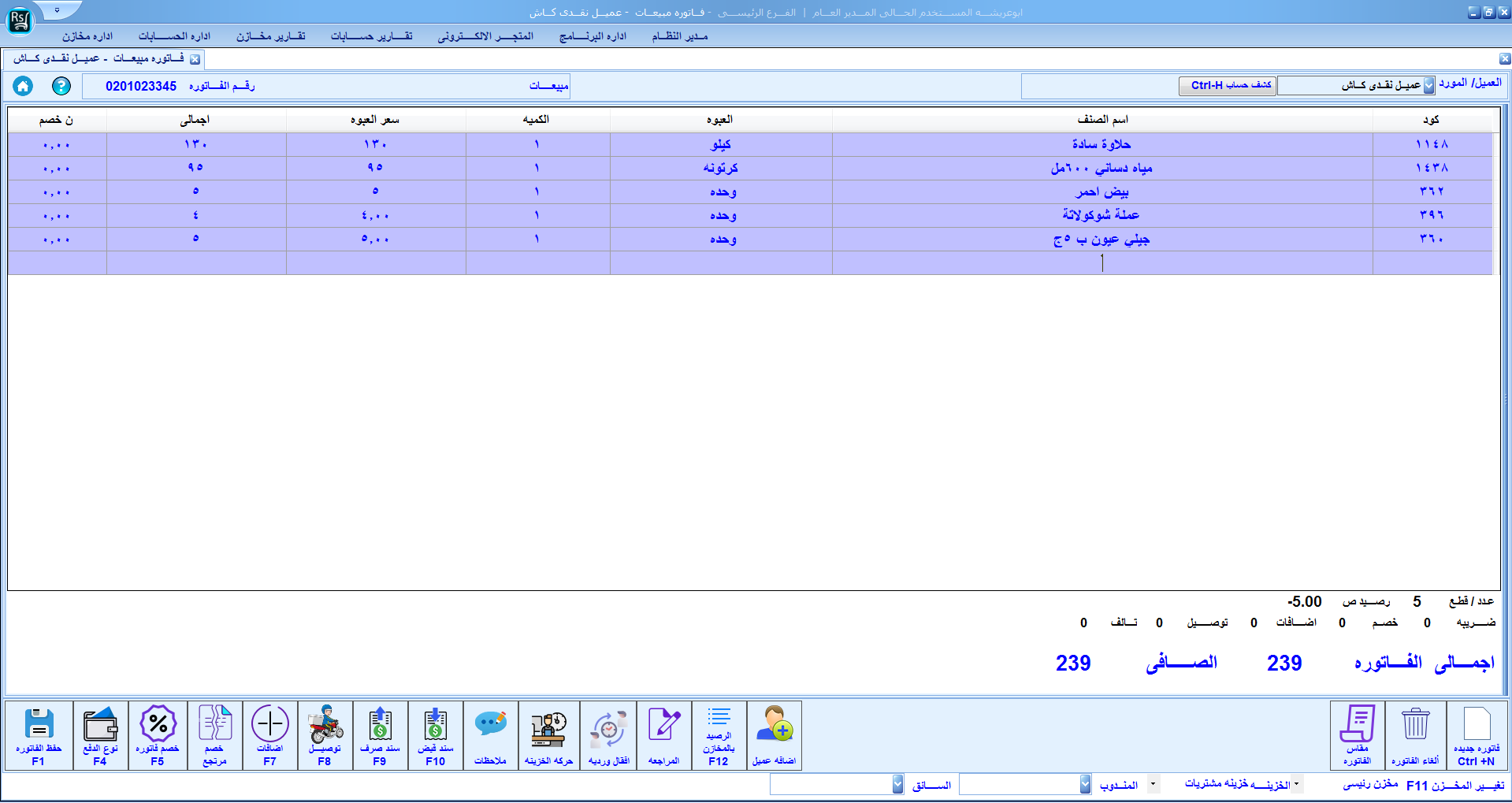Open the quick access toolbar arrow
Viewport: 1512px width, 803px height.
tap(58, 10)
